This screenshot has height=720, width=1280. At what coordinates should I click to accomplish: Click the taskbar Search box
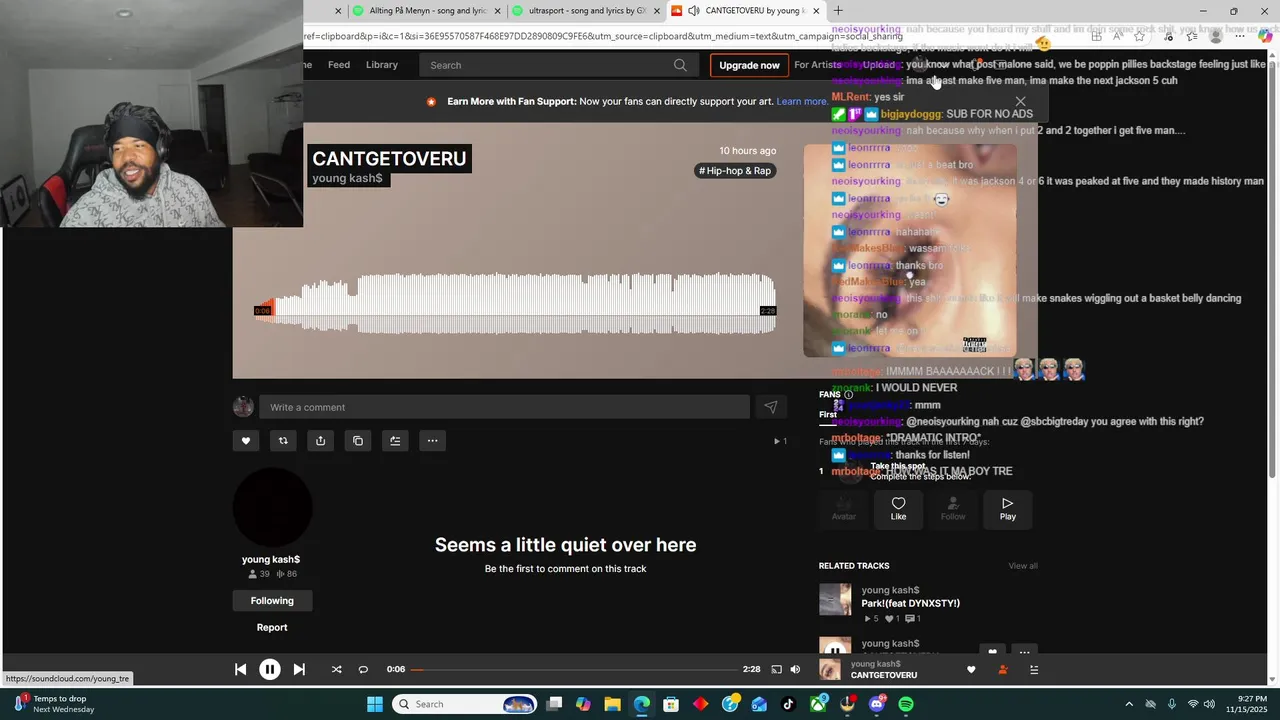[x=465, y=704]
